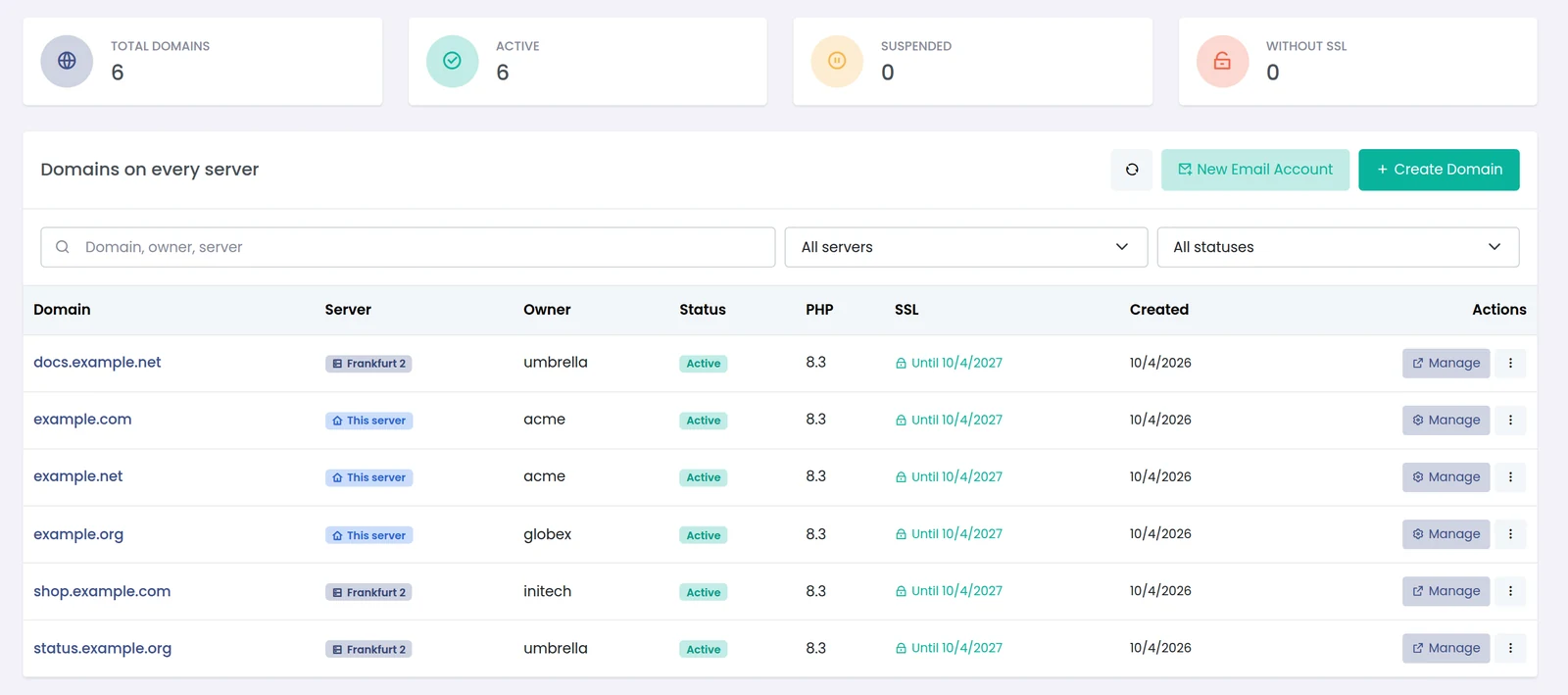
Task: Click the Create Domain button
Action: (x=1439, y=170)
